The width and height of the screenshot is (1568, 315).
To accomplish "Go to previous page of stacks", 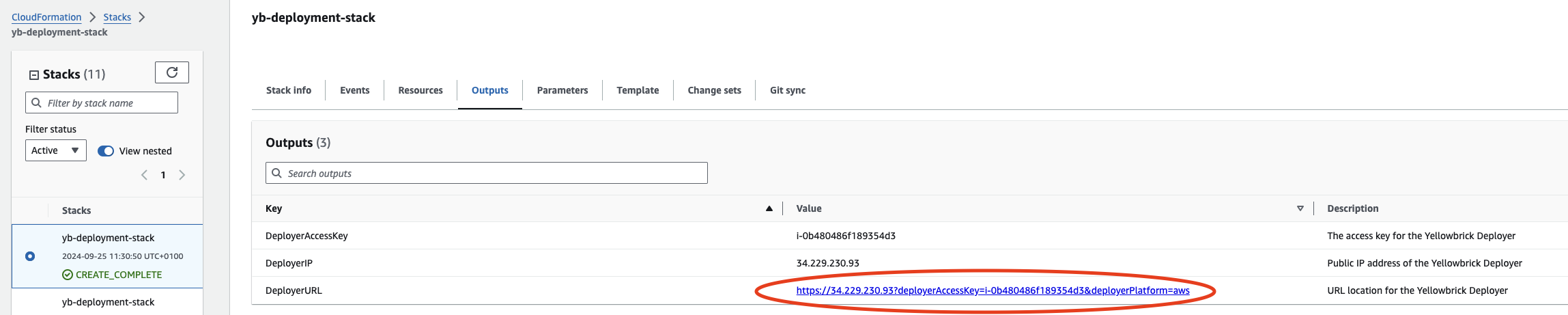I will click(x=144, y=175).
